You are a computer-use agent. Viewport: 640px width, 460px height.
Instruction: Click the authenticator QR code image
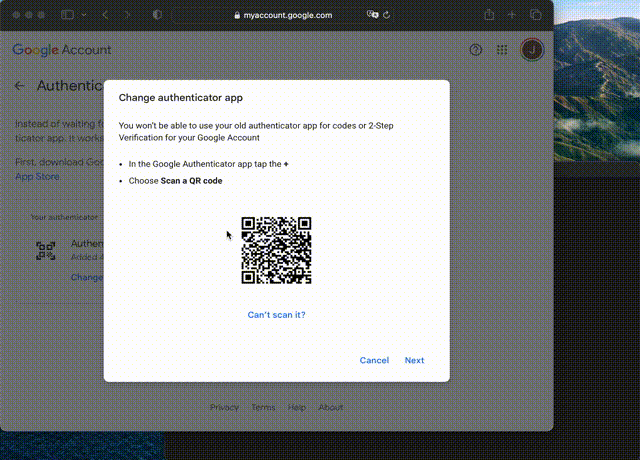(276, 250)
